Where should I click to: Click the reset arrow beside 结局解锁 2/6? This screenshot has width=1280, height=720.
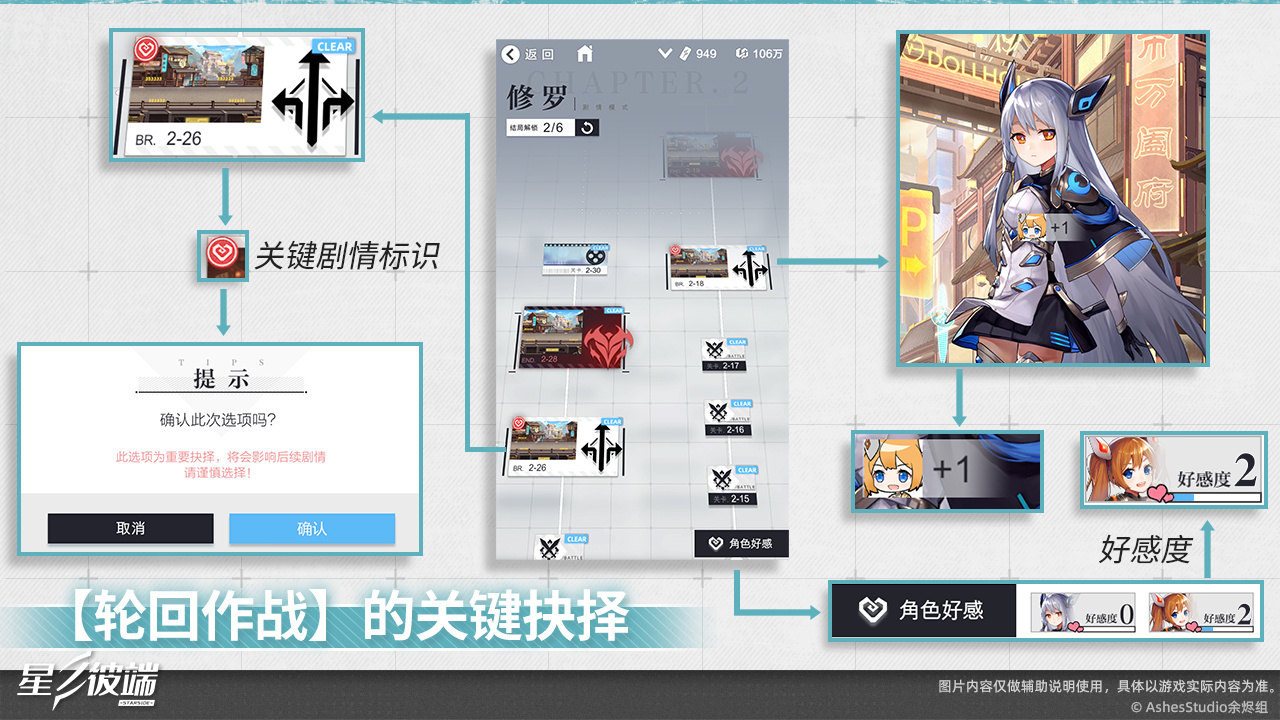(x=587, y=127)
